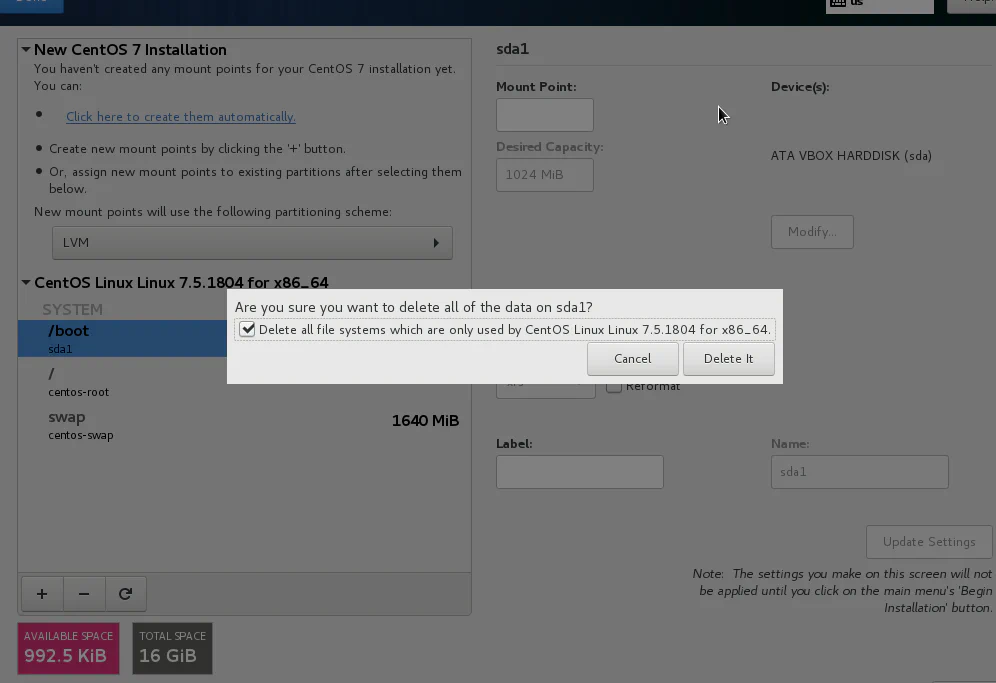Click the Mount Point input field

click(545, 115)
